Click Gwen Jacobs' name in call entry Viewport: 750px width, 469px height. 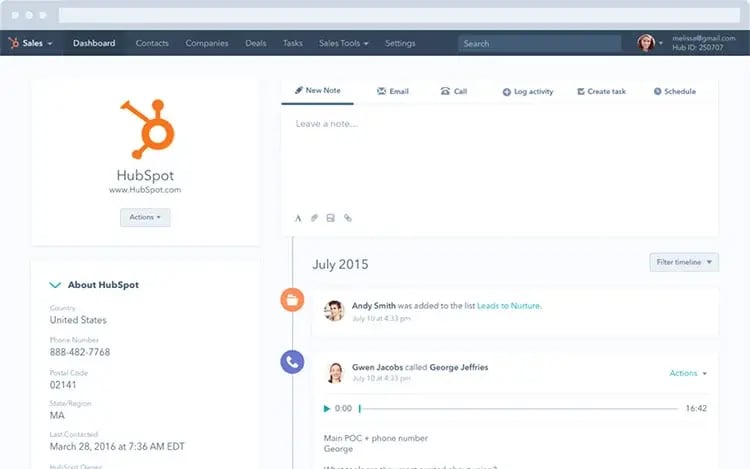(377, 367)
